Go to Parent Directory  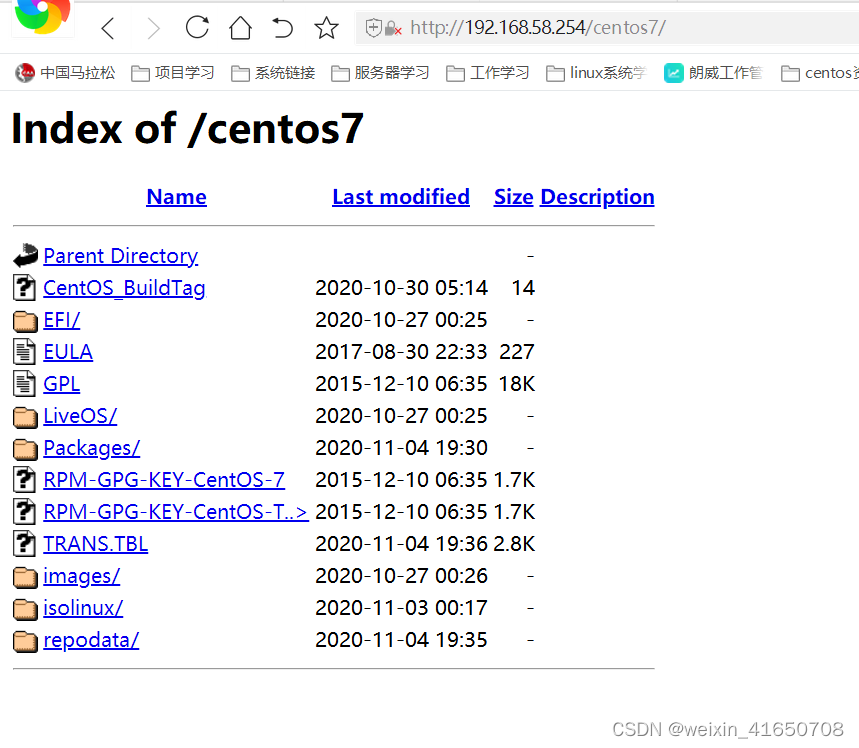[120, 256]
